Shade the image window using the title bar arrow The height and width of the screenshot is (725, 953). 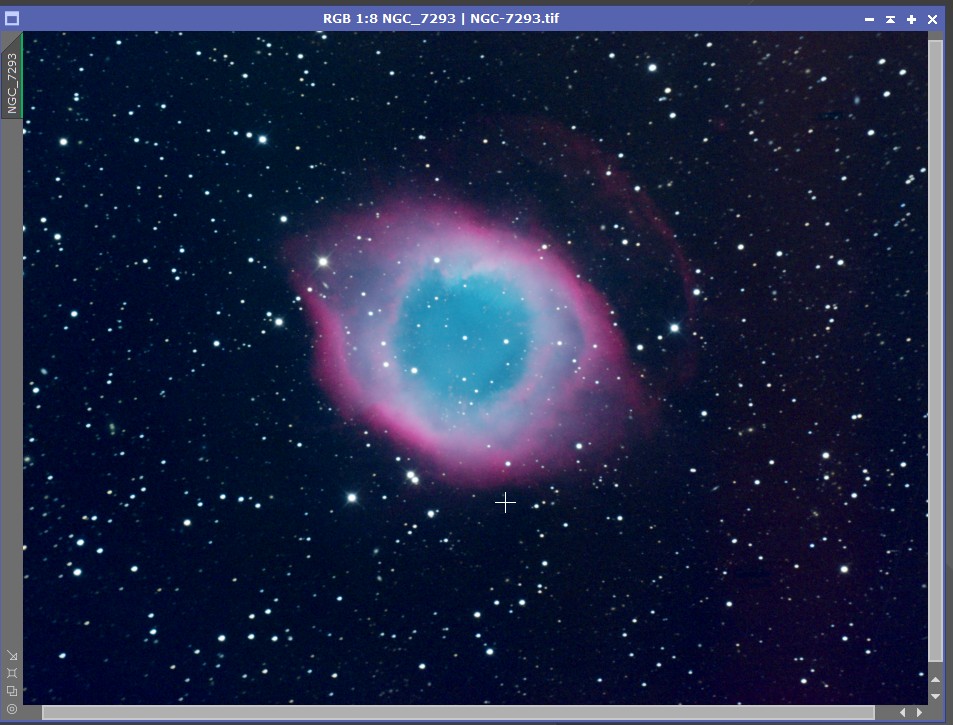click(x=890, y=19)
